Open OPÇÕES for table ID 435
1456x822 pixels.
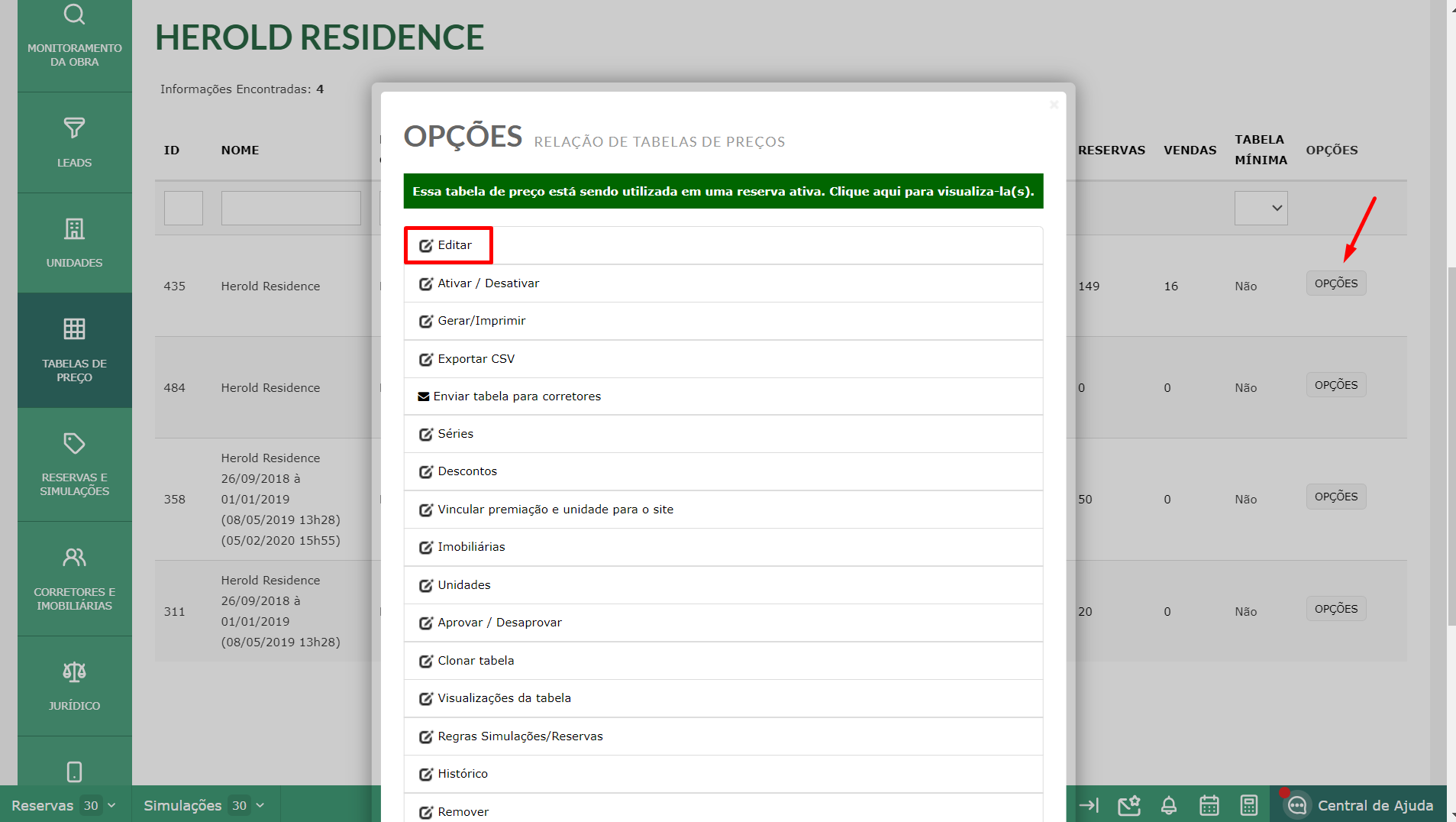(1336, 283)
